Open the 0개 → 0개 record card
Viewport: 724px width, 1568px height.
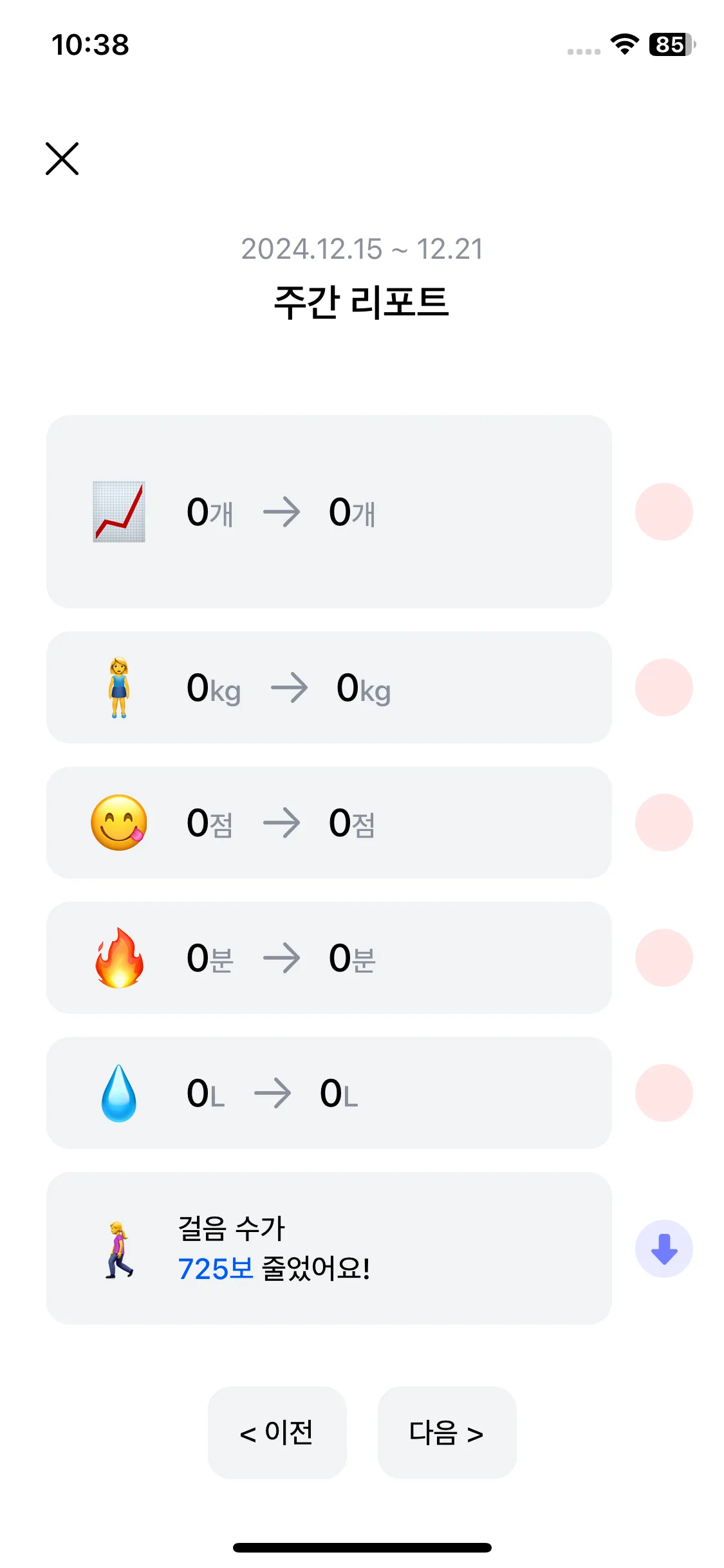[x=329, y=512]
